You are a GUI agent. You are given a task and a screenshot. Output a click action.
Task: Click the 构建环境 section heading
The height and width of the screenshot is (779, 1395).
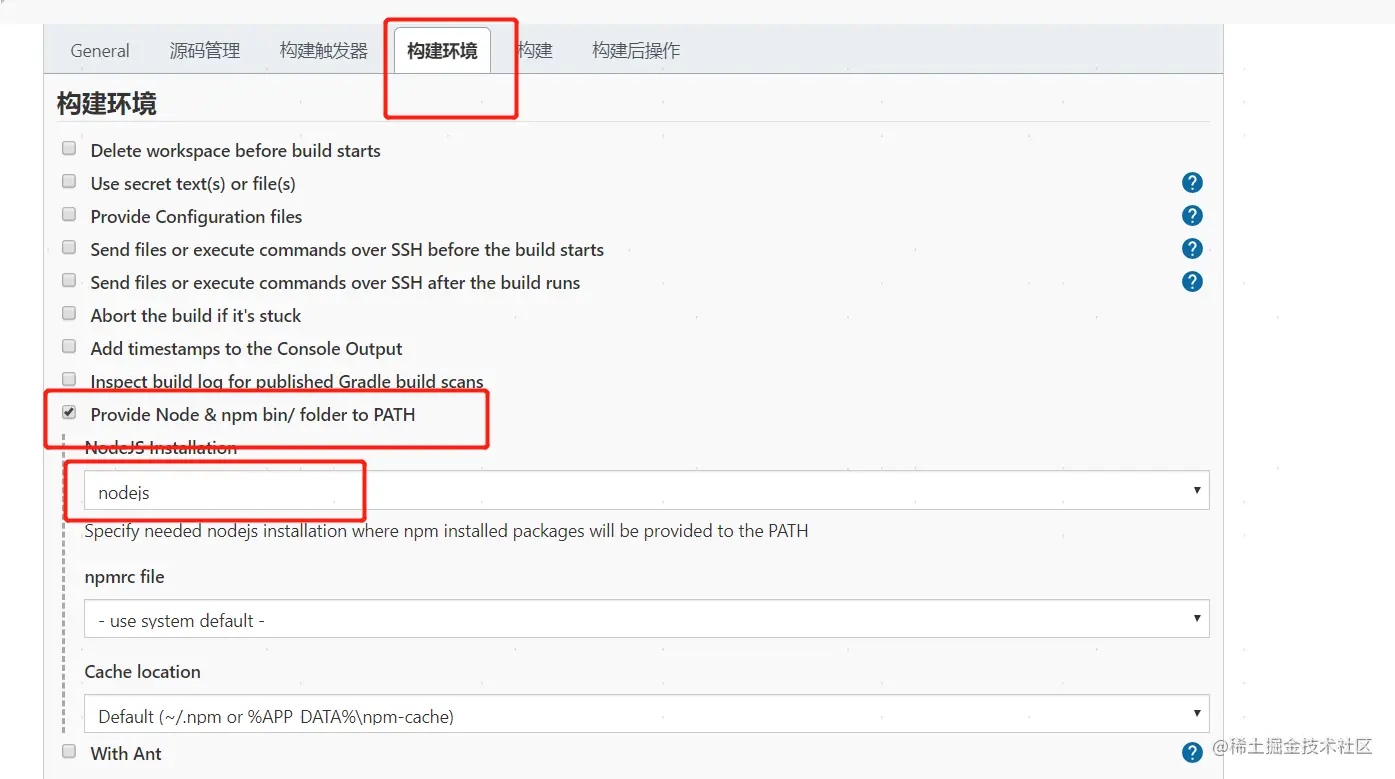click(107, 104)
